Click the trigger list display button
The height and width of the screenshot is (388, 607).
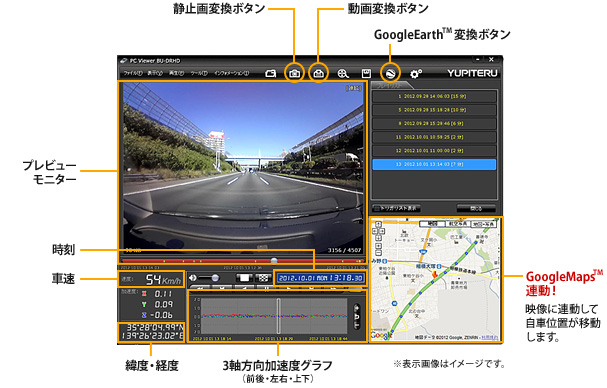pos(396,208)
